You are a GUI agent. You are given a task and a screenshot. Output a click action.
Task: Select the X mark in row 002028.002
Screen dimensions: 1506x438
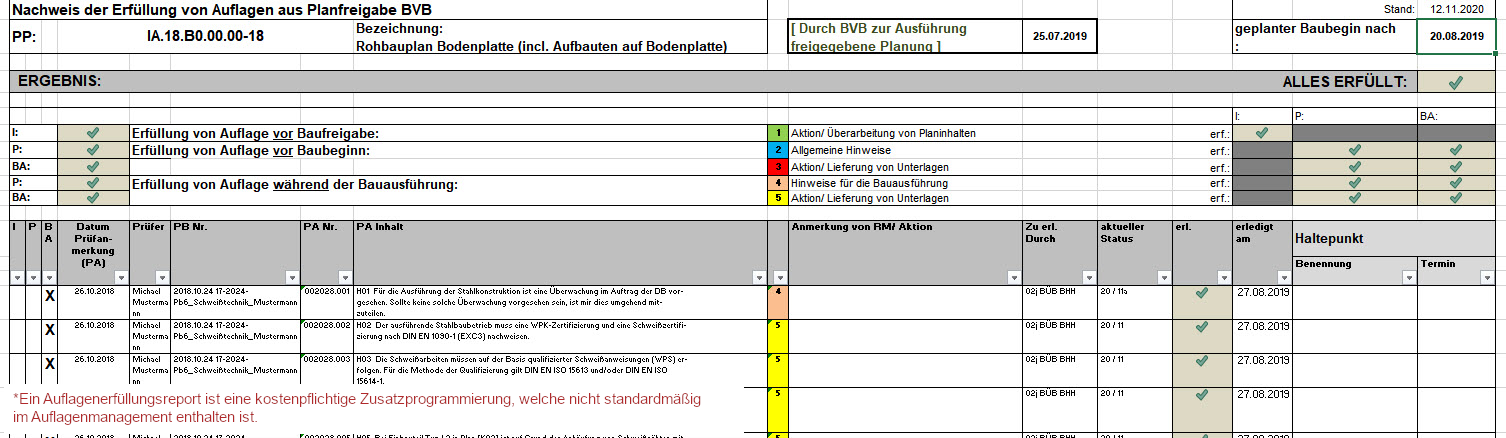coord(49,330)
